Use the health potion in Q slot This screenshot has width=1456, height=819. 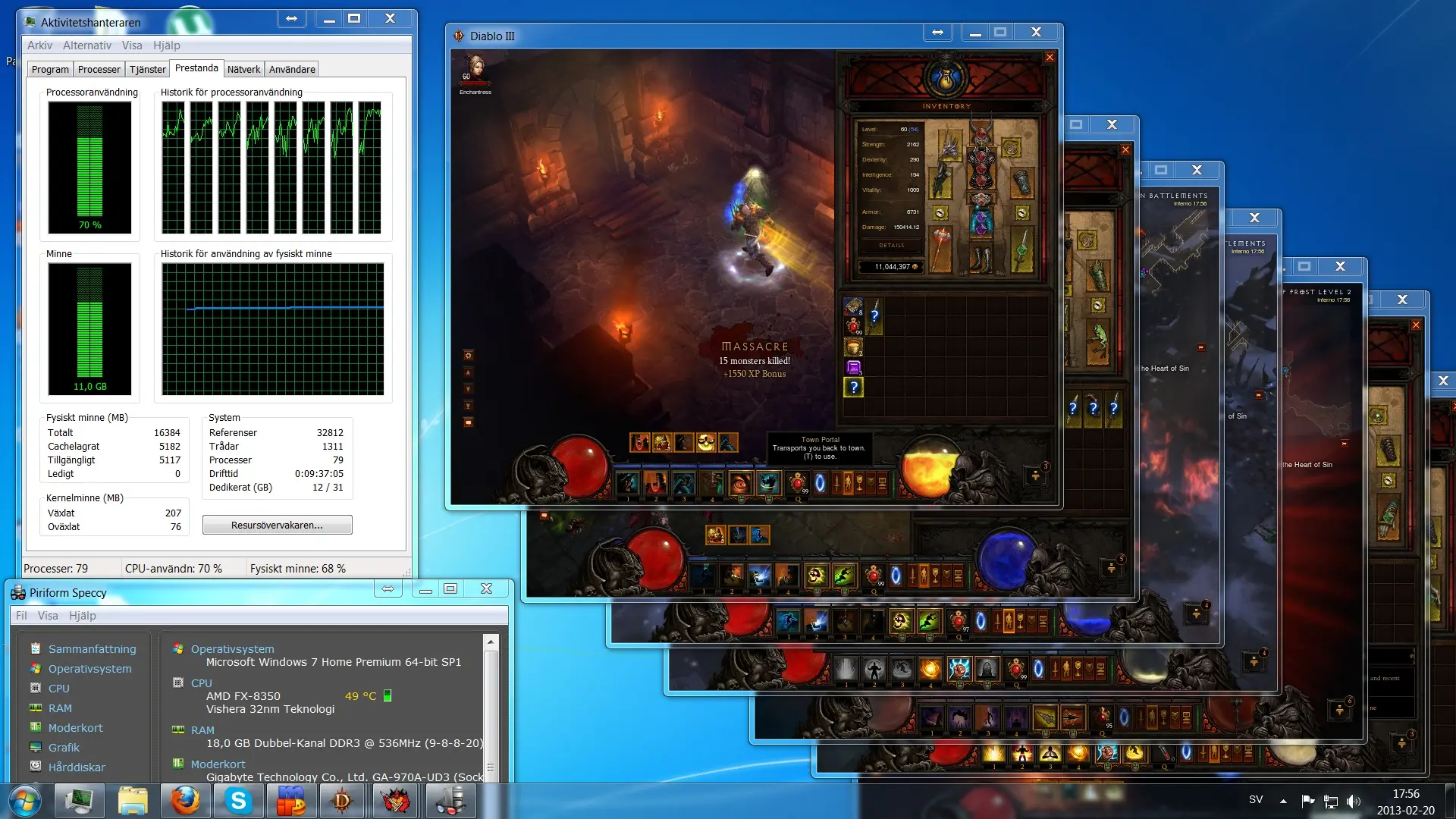(797, 482)
